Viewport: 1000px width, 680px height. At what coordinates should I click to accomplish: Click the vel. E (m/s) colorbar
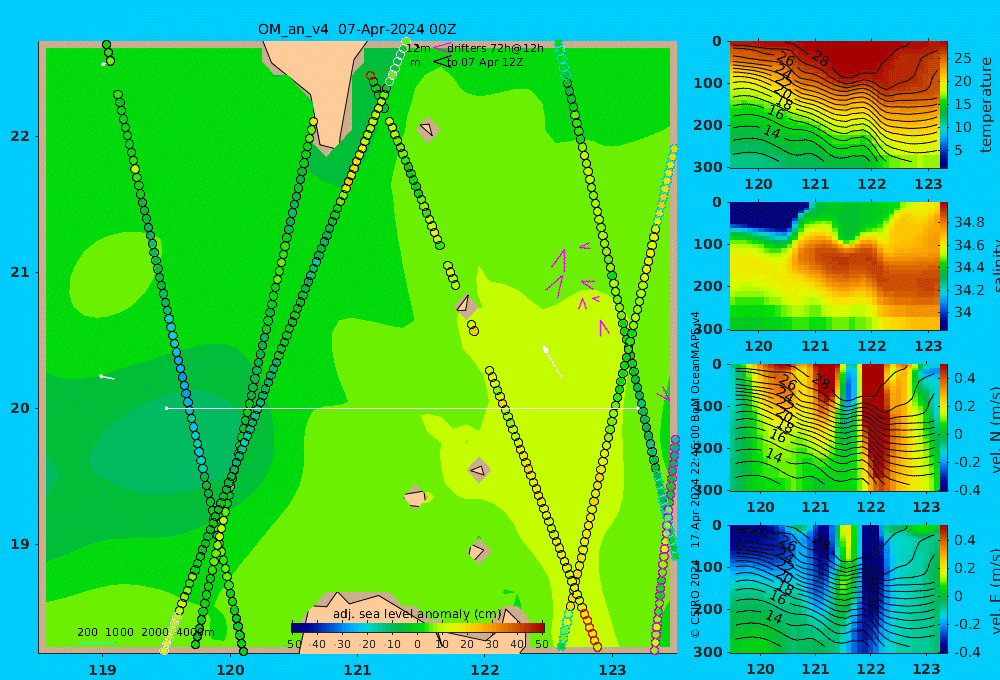[944, 589]
